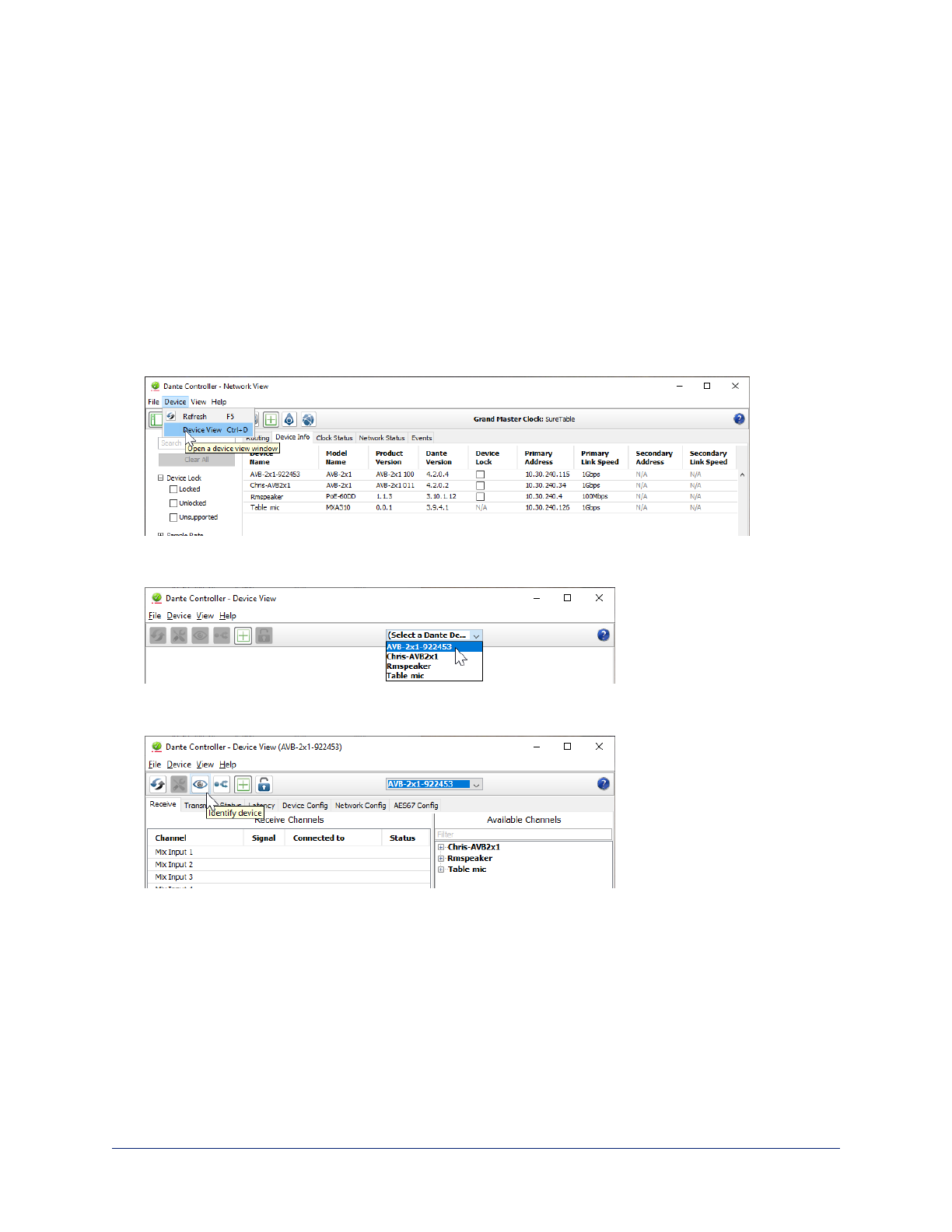Viewport: 952px width, 1232px height.
Task: Toggle Device Lock checkbox for Rmspeaker row
Action: 480,496
